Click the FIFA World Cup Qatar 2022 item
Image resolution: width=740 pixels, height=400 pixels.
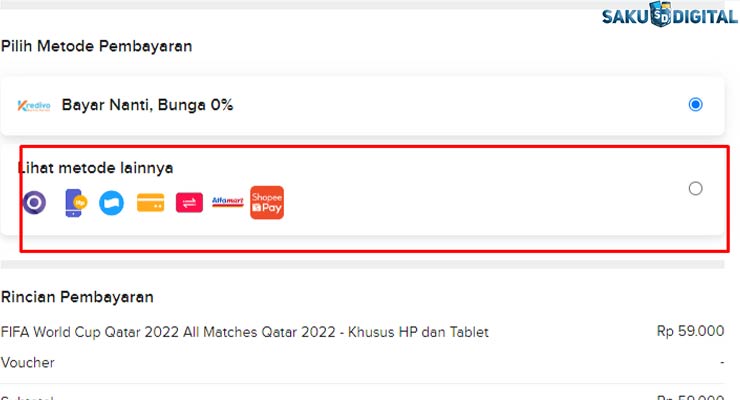pos(245,332)
